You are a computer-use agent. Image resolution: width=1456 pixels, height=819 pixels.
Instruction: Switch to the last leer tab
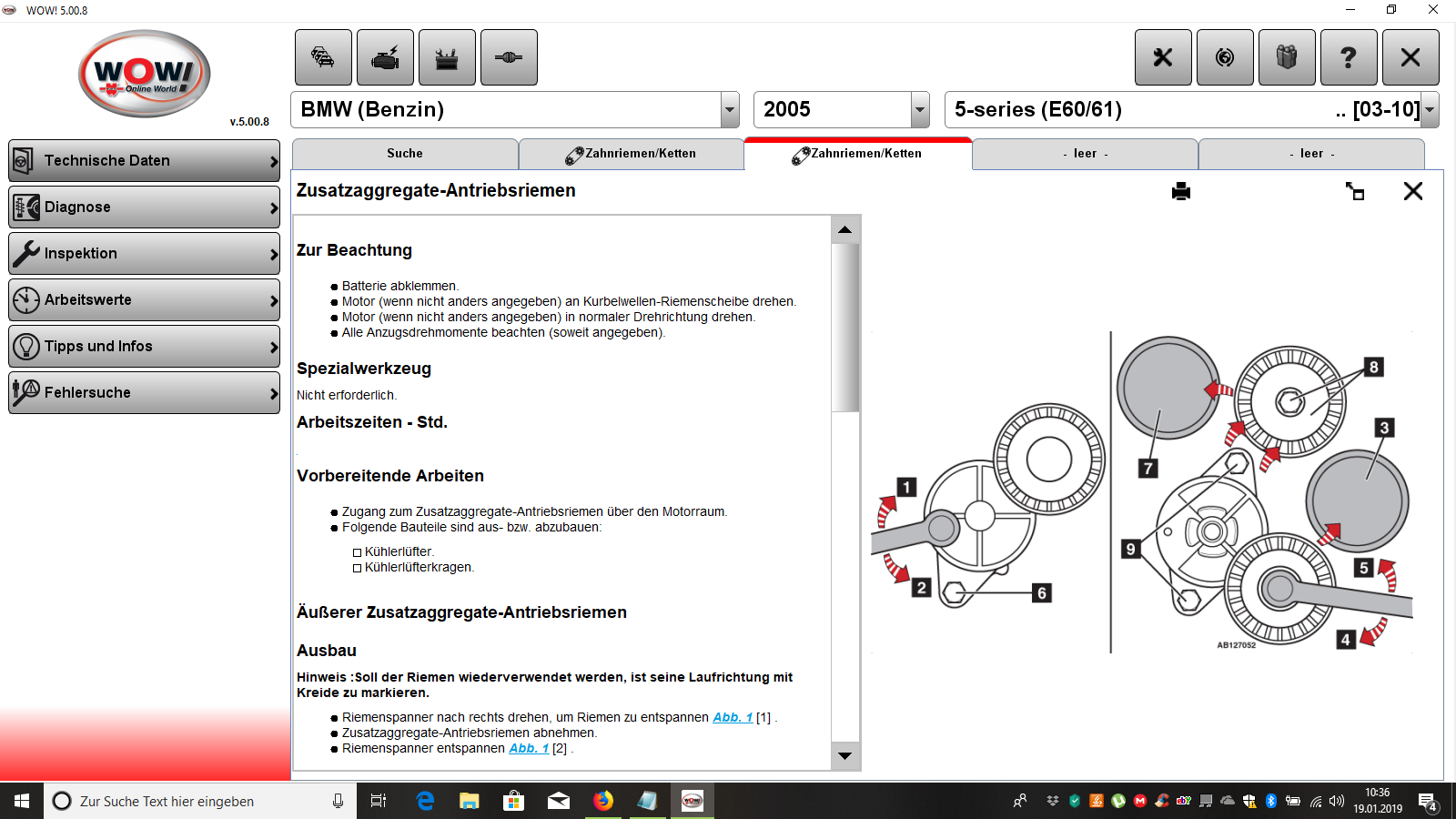click(1311, 154)
